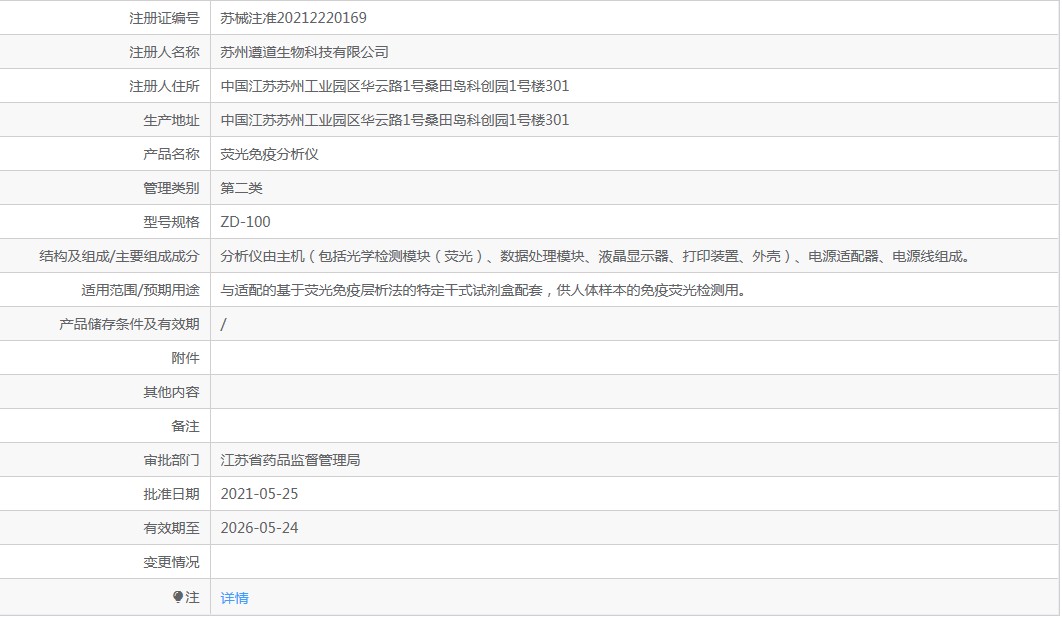Click the 生产地址 label
The height and width of the screenshot is (617, 1062).
click(x=171, y=121)
